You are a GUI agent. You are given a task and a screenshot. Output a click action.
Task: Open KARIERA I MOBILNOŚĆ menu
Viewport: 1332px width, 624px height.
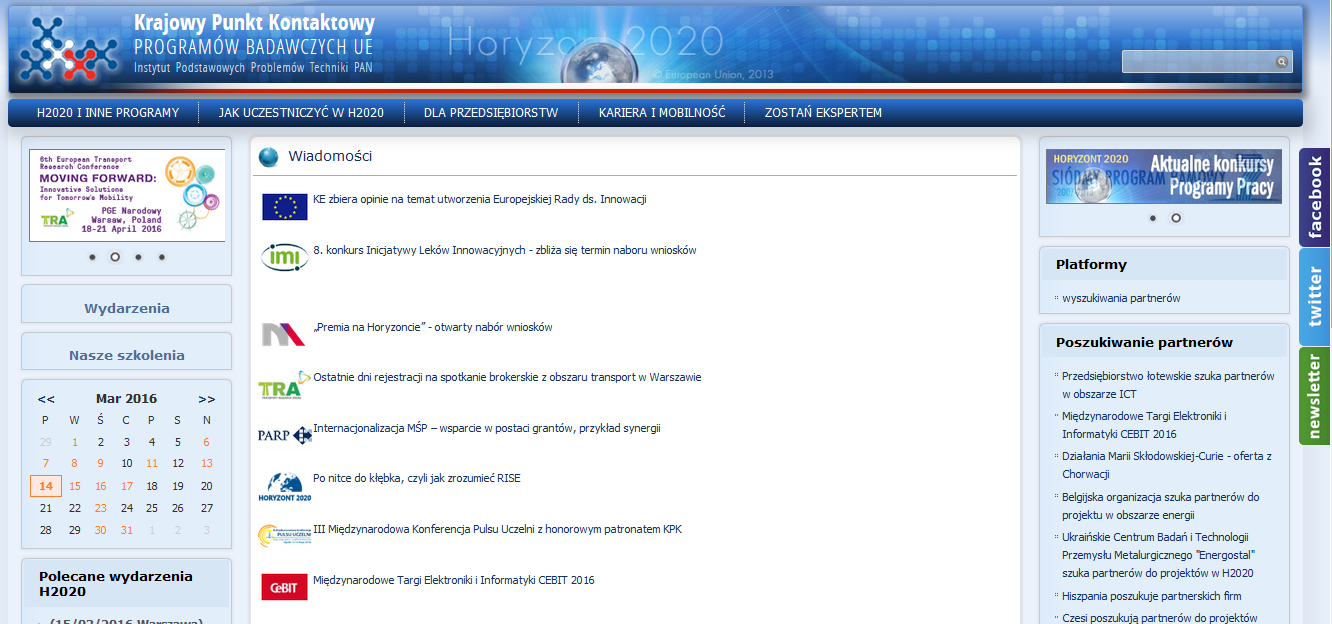coord(662,113)
